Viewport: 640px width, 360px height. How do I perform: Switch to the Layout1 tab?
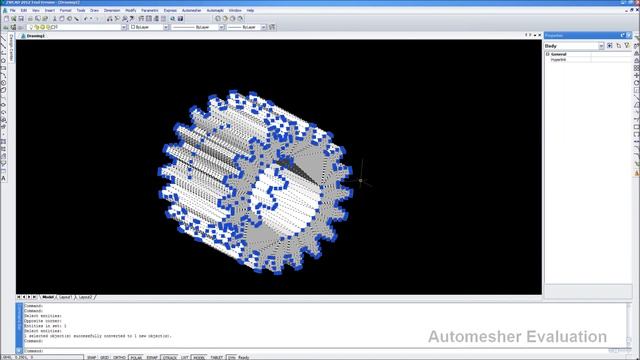65,297
